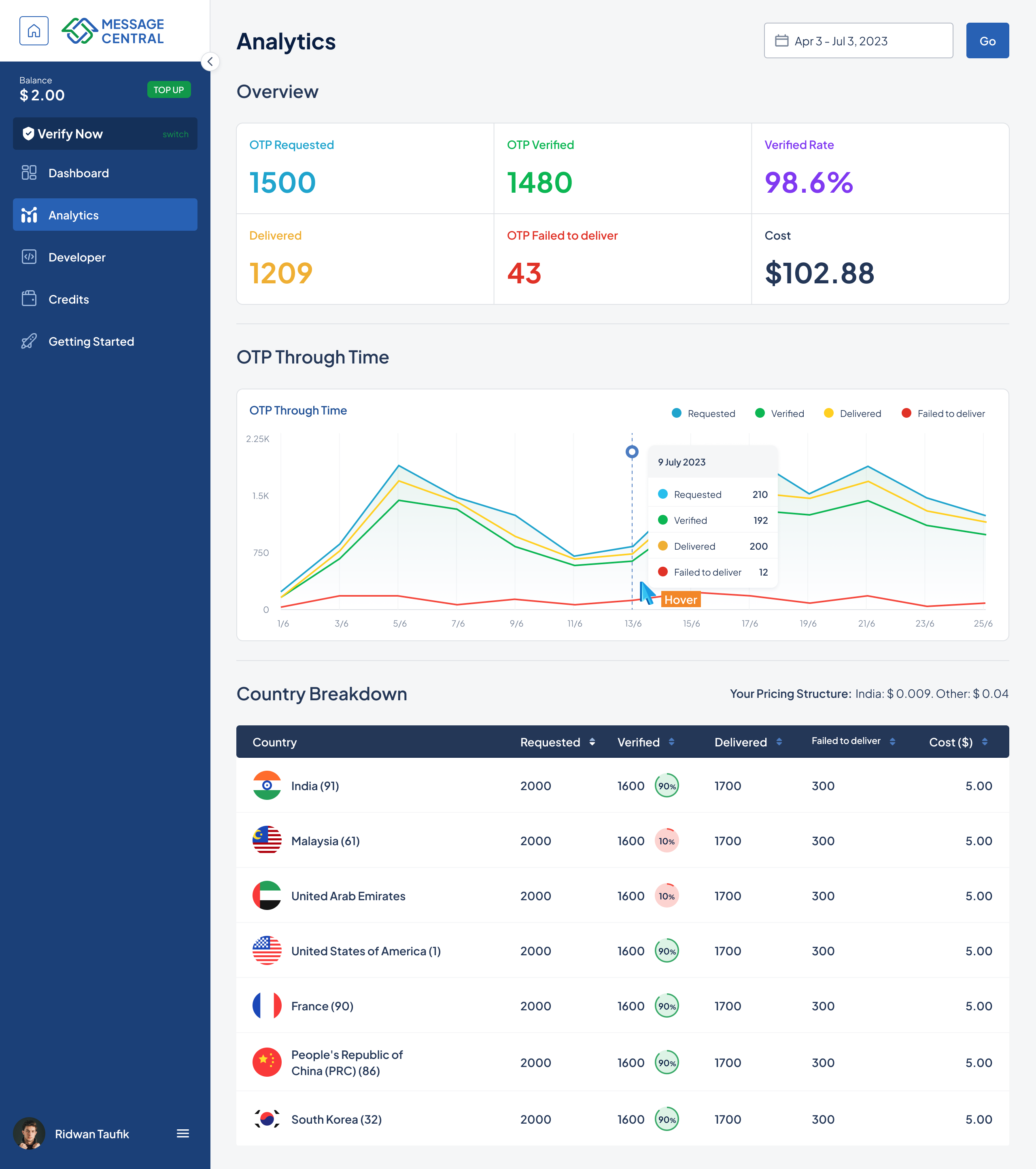Open the hamburger menu next to Ridwan Taufik
Image resolution: width=1036 pixels, height=1169 pixels.
(x=183, y=1133)
